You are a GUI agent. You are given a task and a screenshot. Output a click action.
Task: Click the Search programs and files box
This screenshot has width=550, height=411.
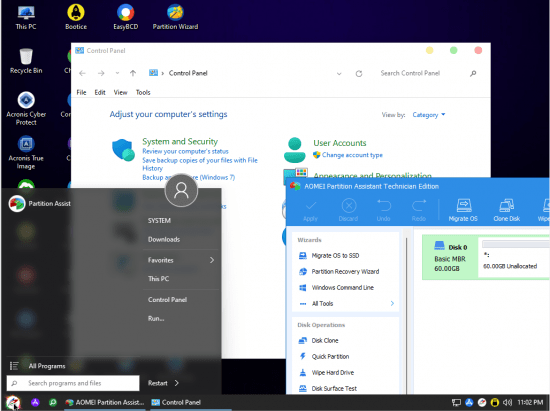point(73,383)
